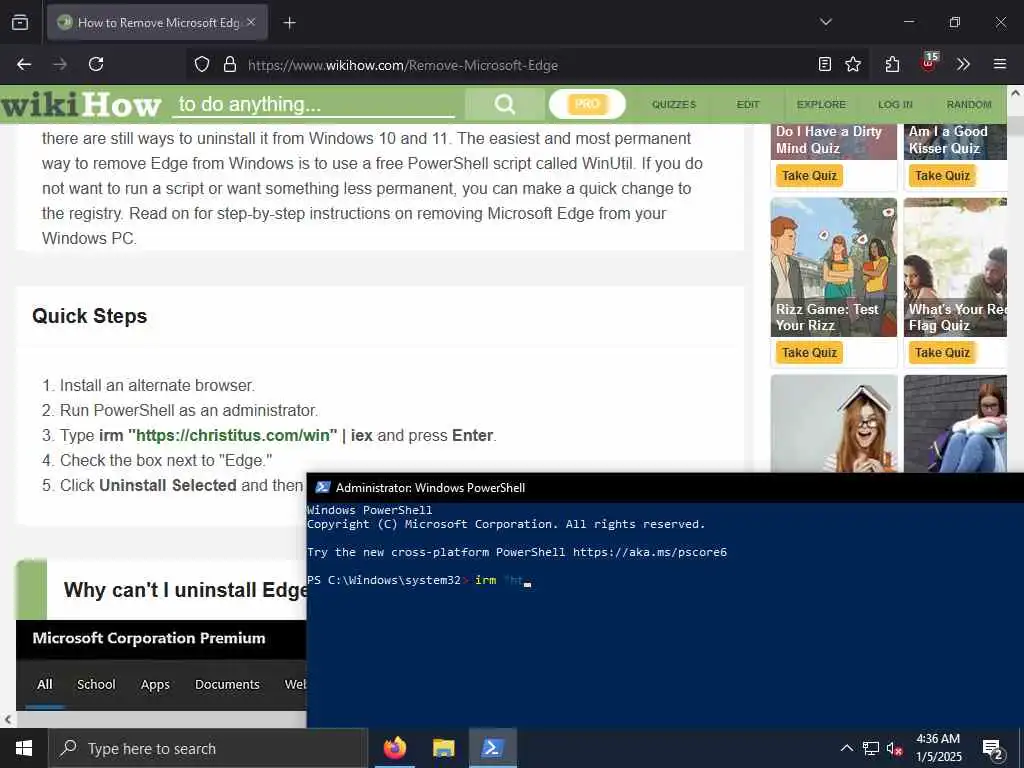Take the Dirty Mind Quiz
Viewport: 1024px width, 768px height.
[809, 176]
